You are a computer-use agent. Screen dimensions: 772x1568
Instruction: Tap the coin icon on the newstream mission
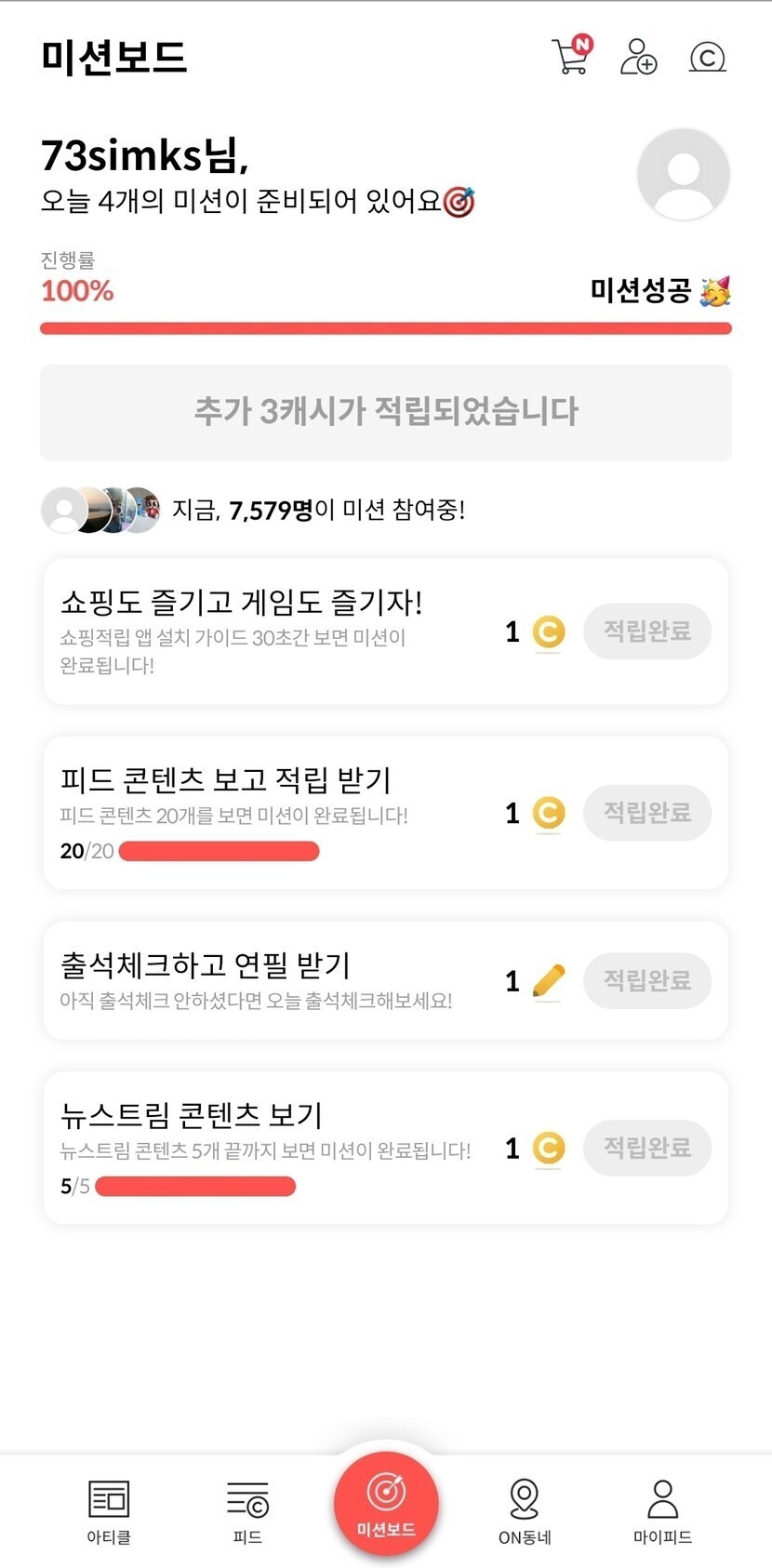point(549,1149)
